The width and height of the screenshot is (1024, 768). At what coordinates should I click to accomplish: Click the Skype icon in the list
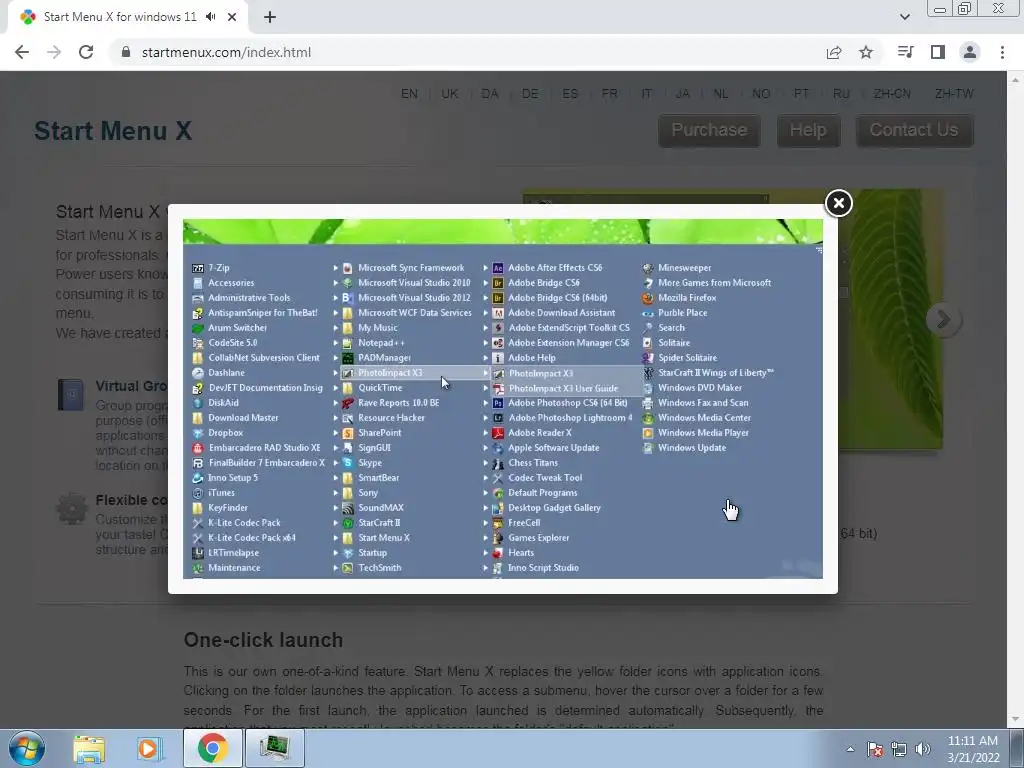(x=347, y=463)
